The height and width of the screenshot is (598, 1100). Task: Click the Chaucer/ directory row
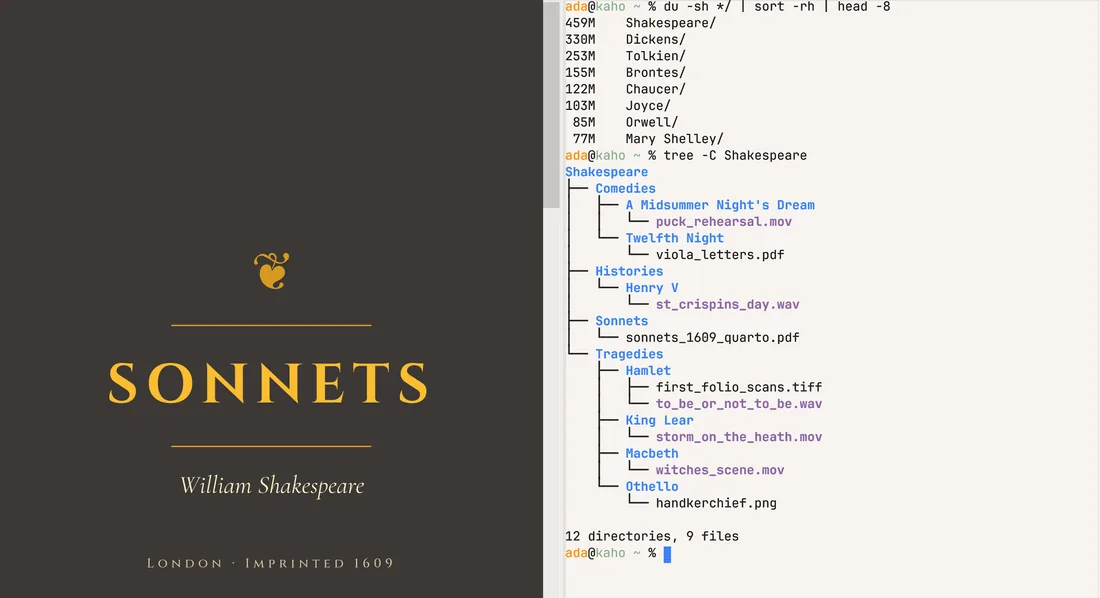click(x=626, y=89)
